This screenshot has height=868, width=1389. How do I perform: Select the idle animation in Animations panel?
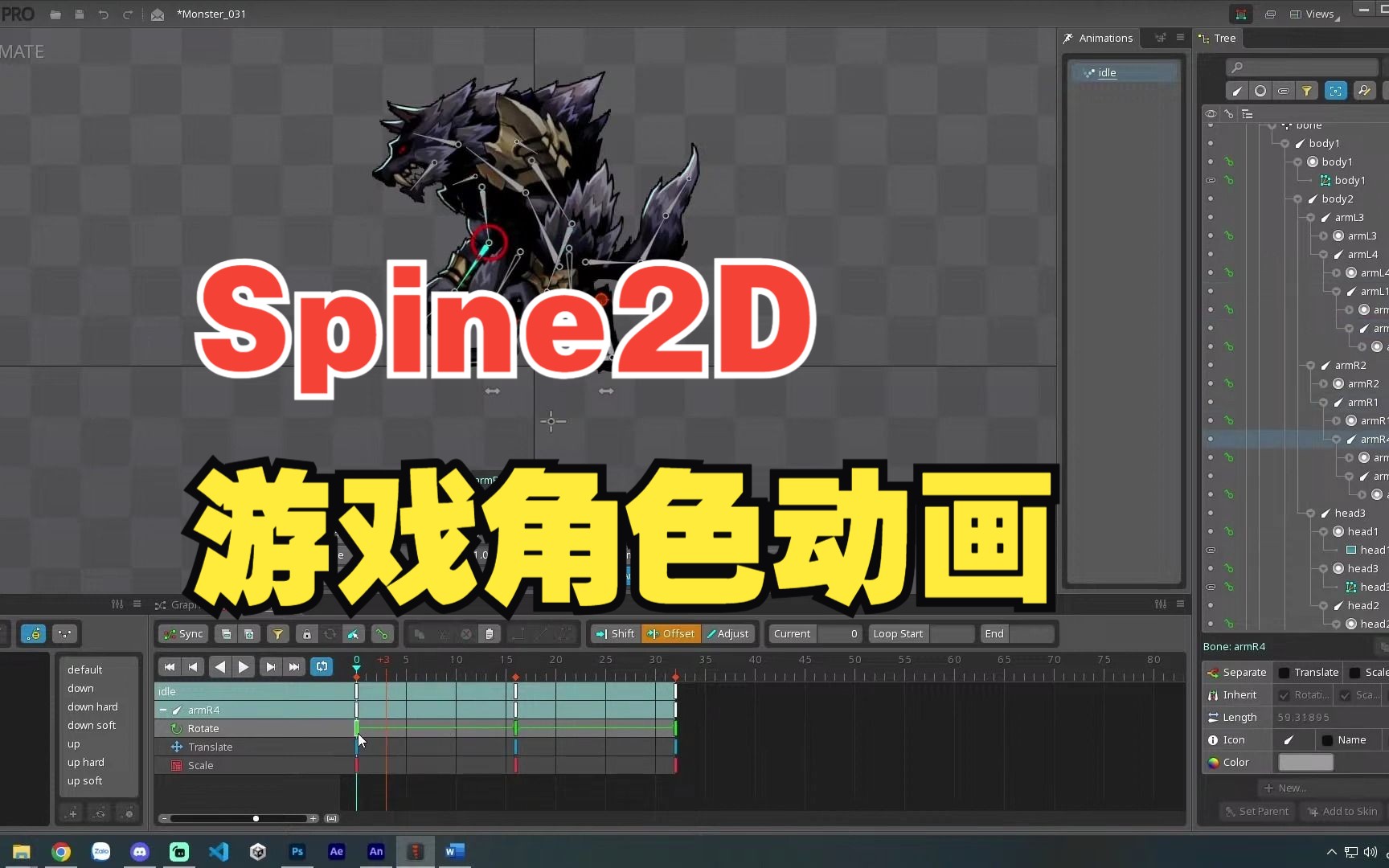[1124, 72]
